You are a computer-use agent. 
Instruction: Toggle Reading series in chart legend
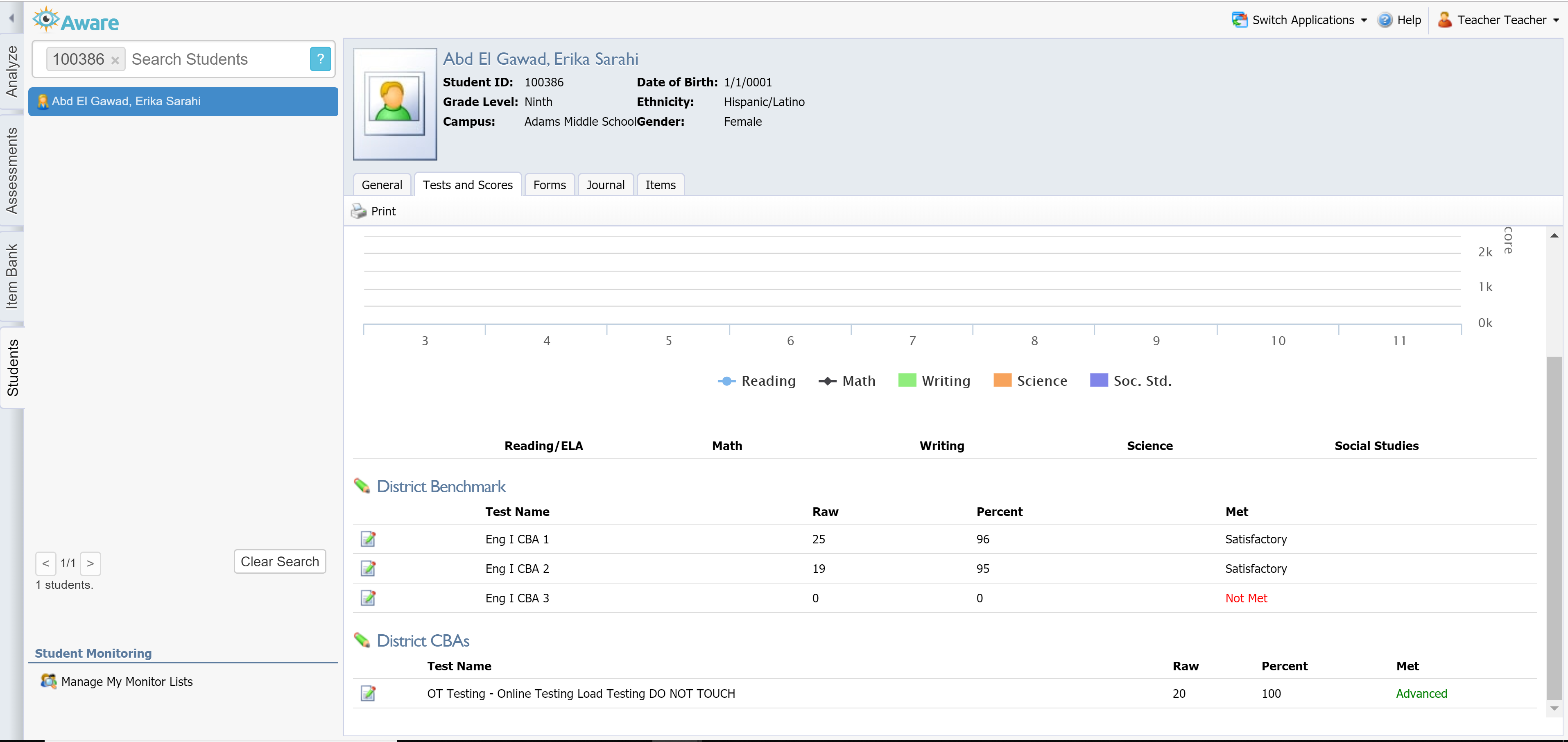(757, 381)
